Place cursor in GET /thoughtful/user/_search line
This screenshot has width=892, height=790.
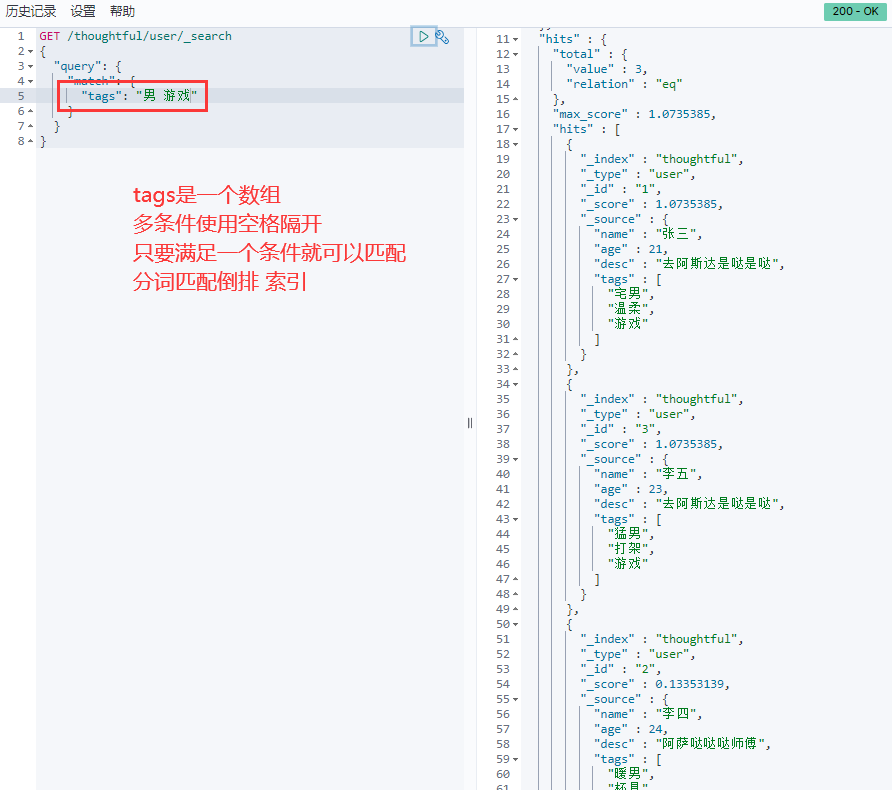(135, 36)
